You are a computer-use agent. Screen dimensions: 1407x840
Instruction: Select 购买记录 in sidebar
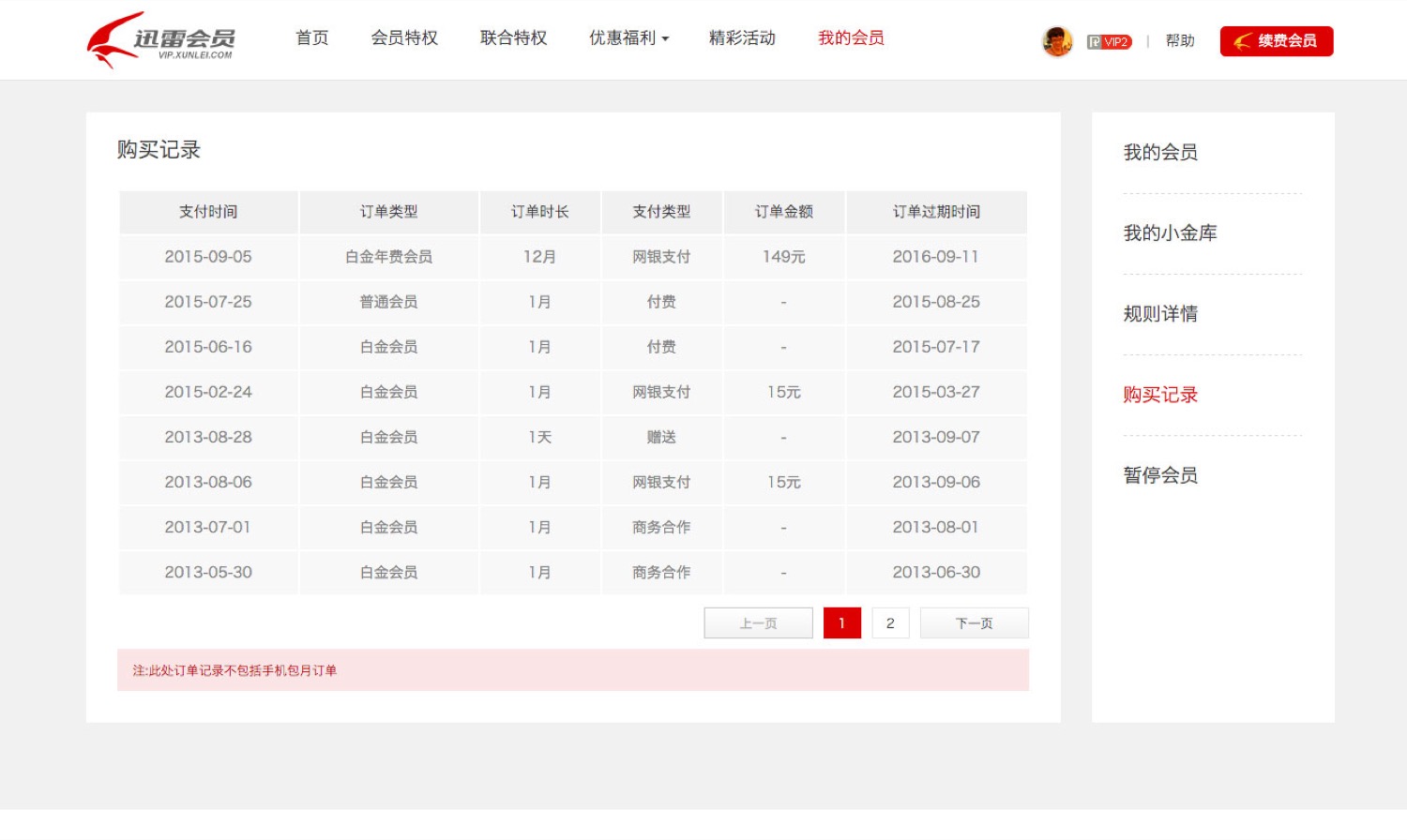point(1160,395)
